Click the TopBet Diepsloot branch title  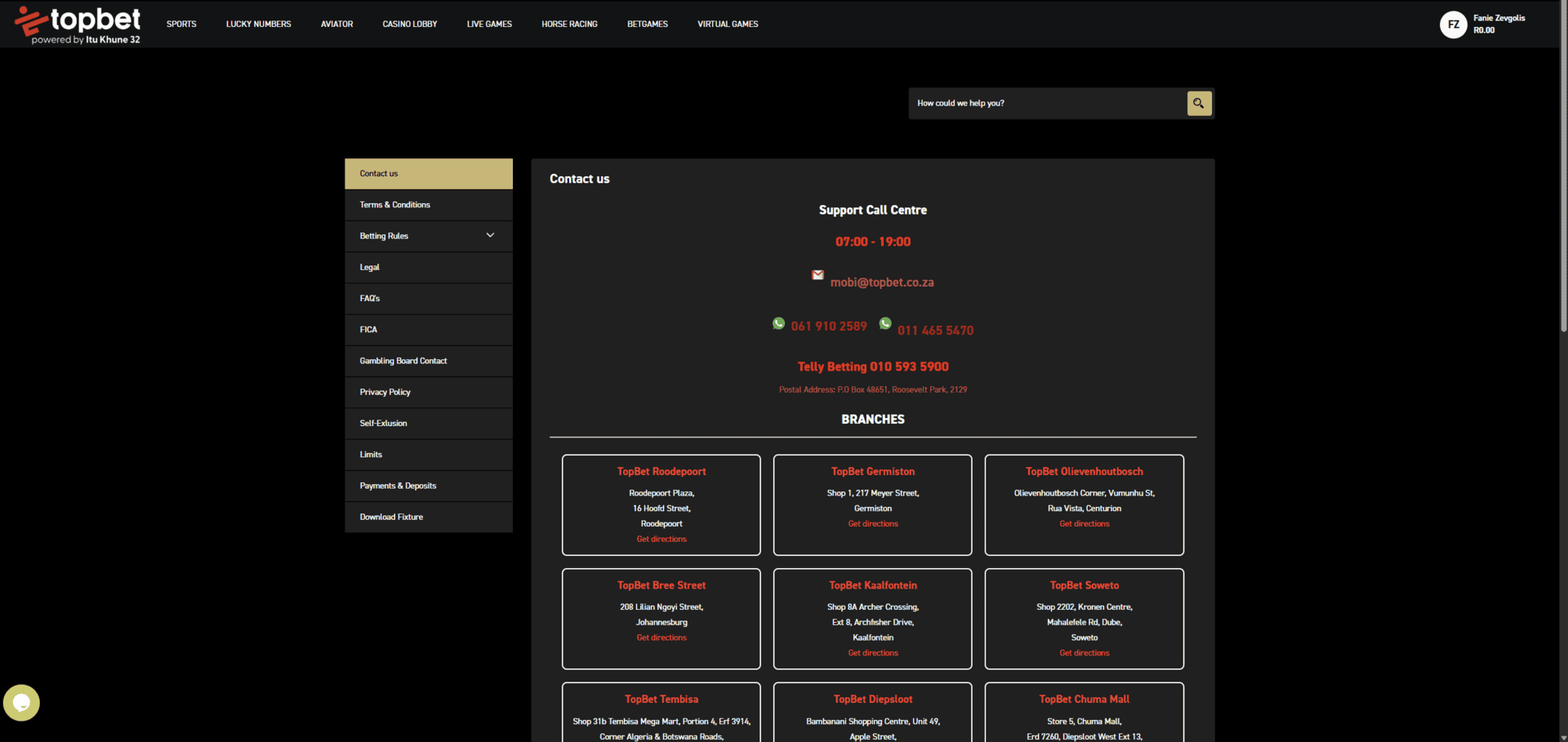(873, 700)
